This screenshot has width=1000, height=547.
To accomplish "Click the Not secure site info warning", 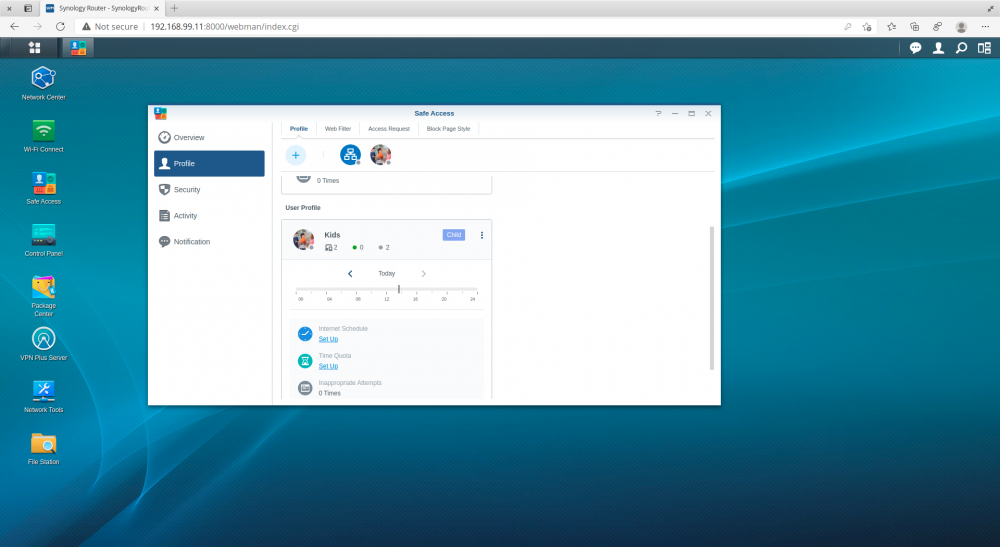I will 110,27.
